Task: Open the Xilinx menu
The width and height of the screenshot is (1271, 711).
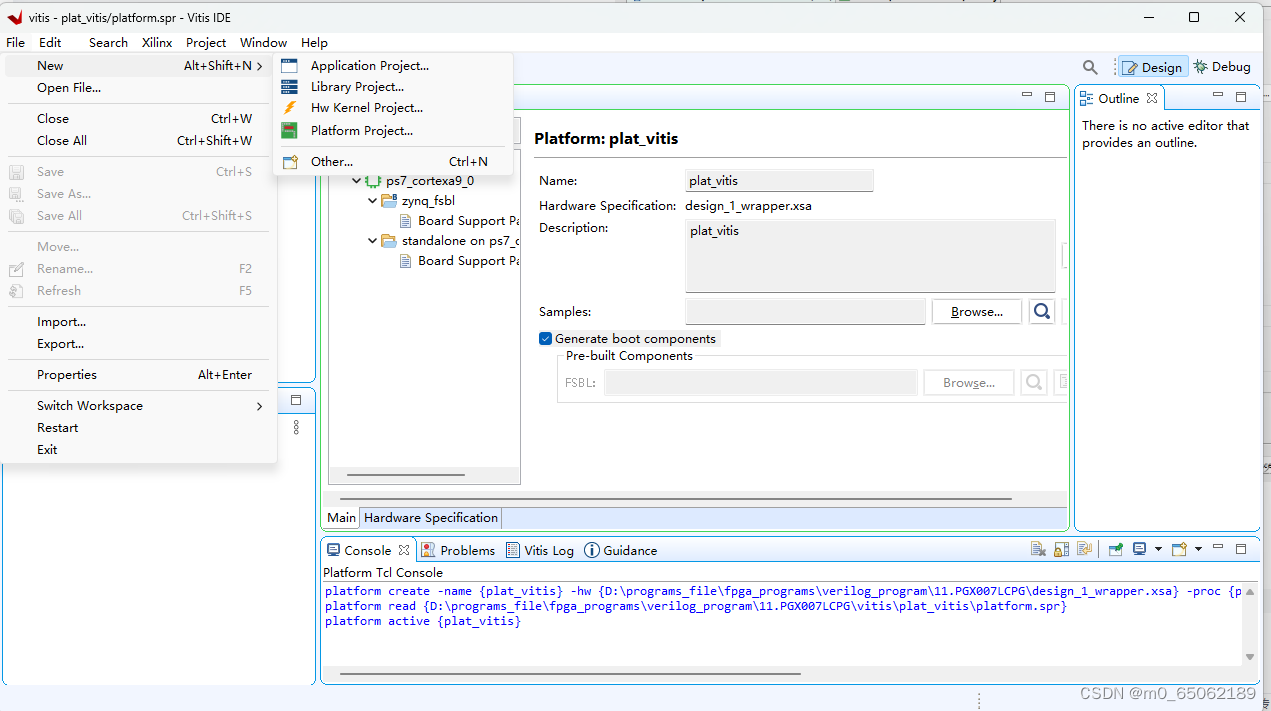Action: point(156,42)
